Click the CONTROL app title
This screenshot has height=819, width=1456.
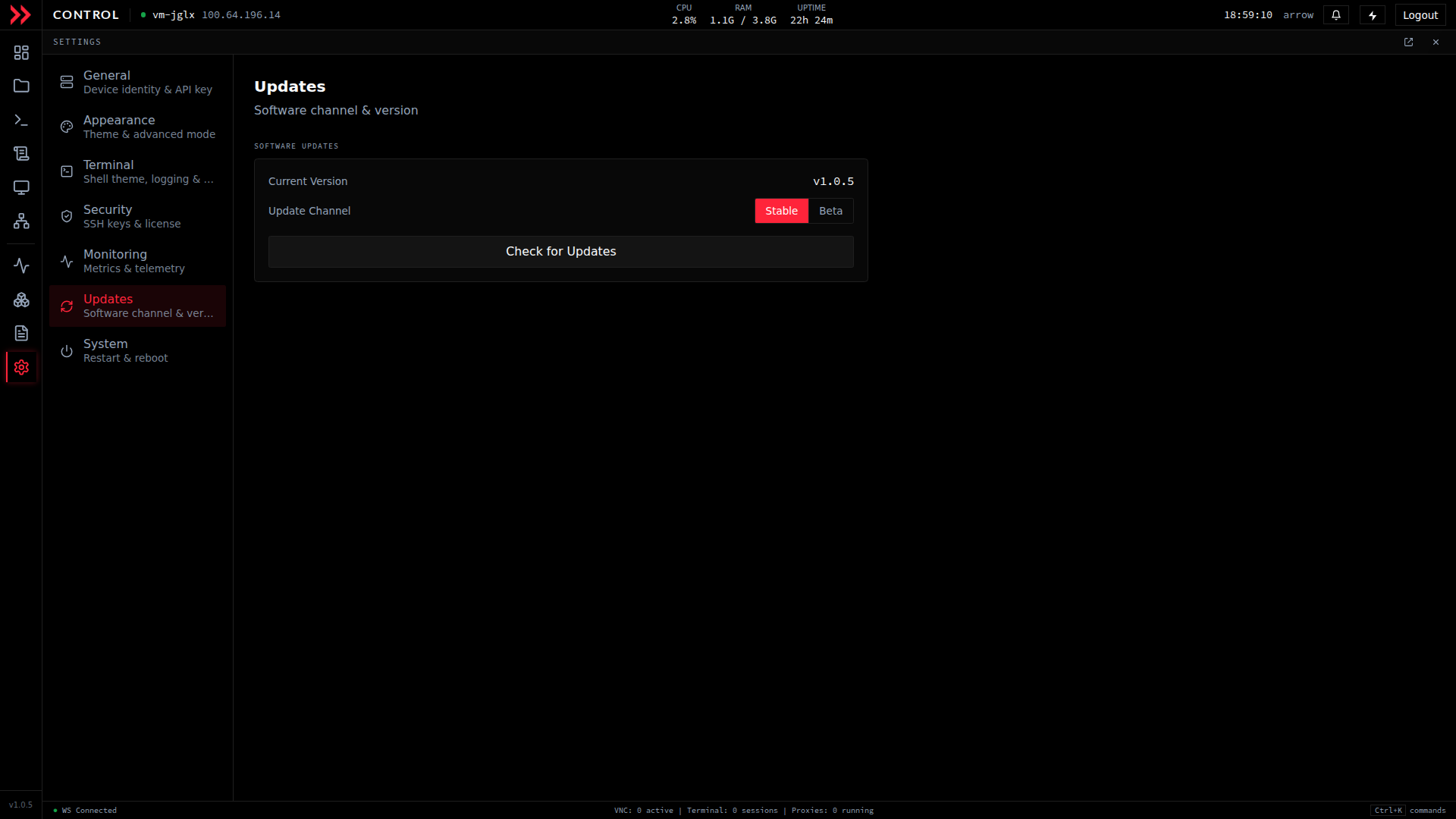coord(86,15)
